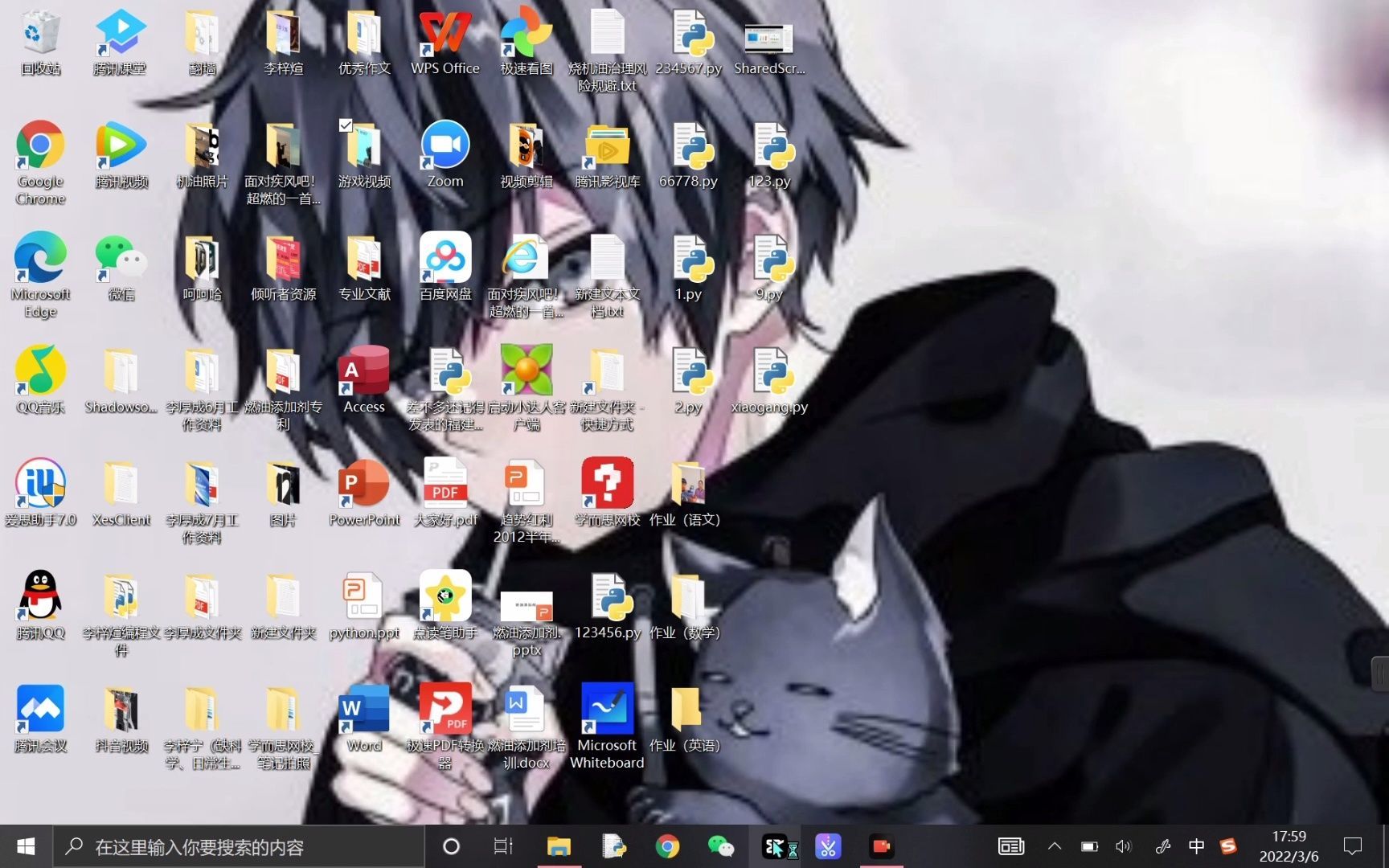Open the red screen recorder taskbar icon
The height and width of the screenshot is (868, 1389).
tap(882, 846)
